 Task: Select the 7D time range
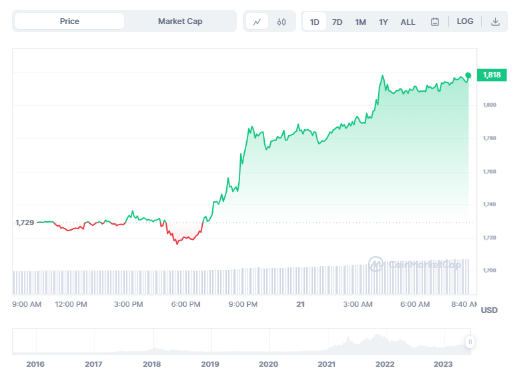[x=337, y=22]
